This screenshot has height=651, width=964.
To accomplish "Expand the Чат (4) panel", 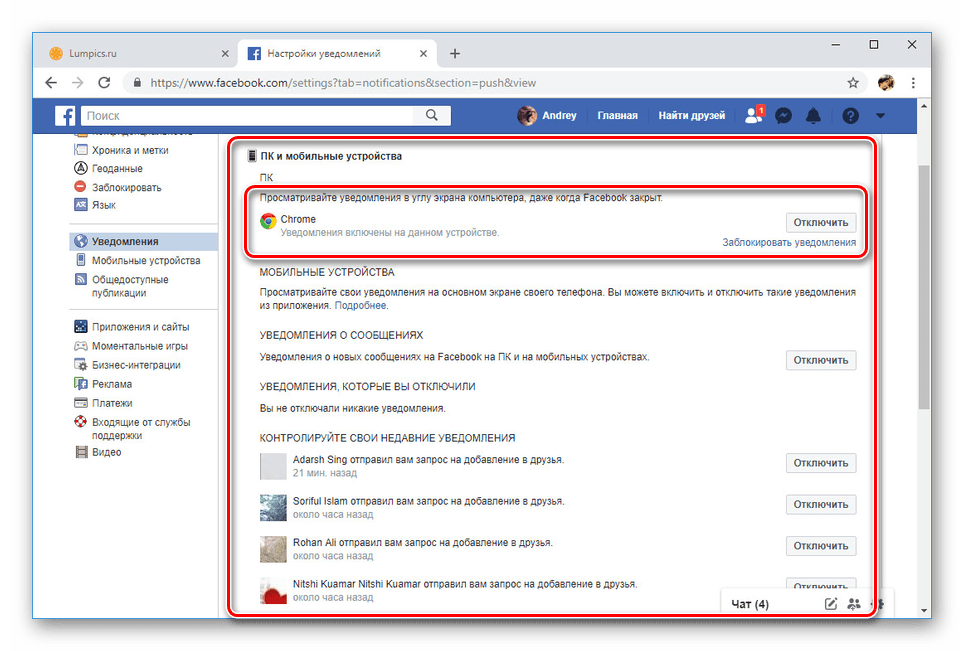I will 750,604.
